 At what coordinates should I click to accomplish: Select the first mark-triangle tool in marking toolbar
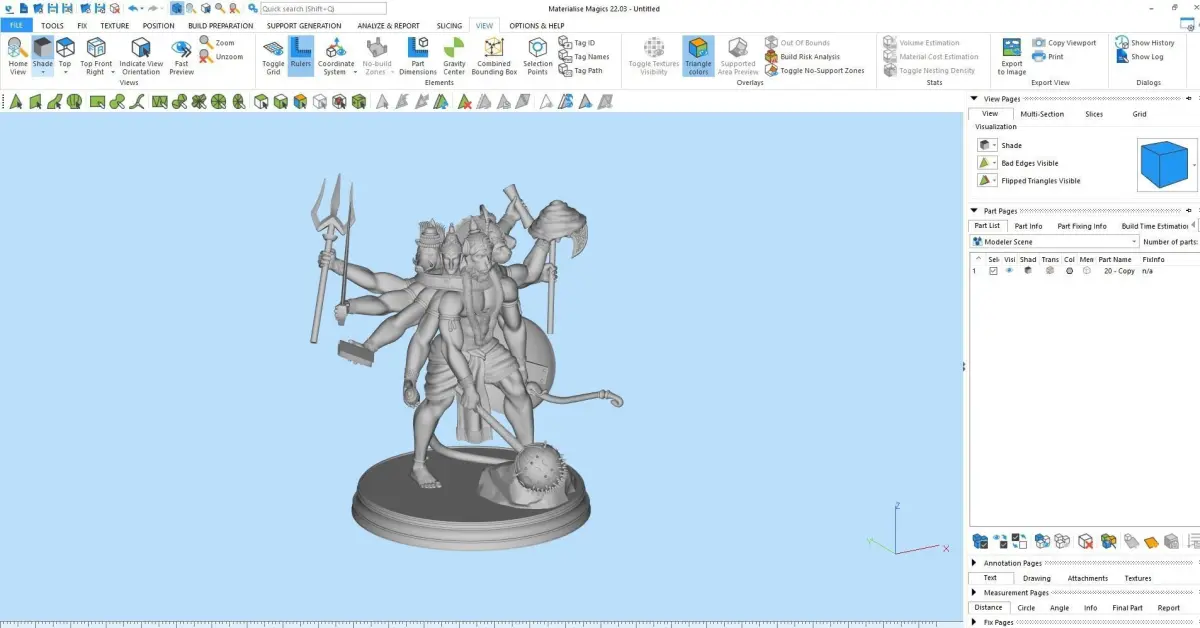click(x=16, y=101)
